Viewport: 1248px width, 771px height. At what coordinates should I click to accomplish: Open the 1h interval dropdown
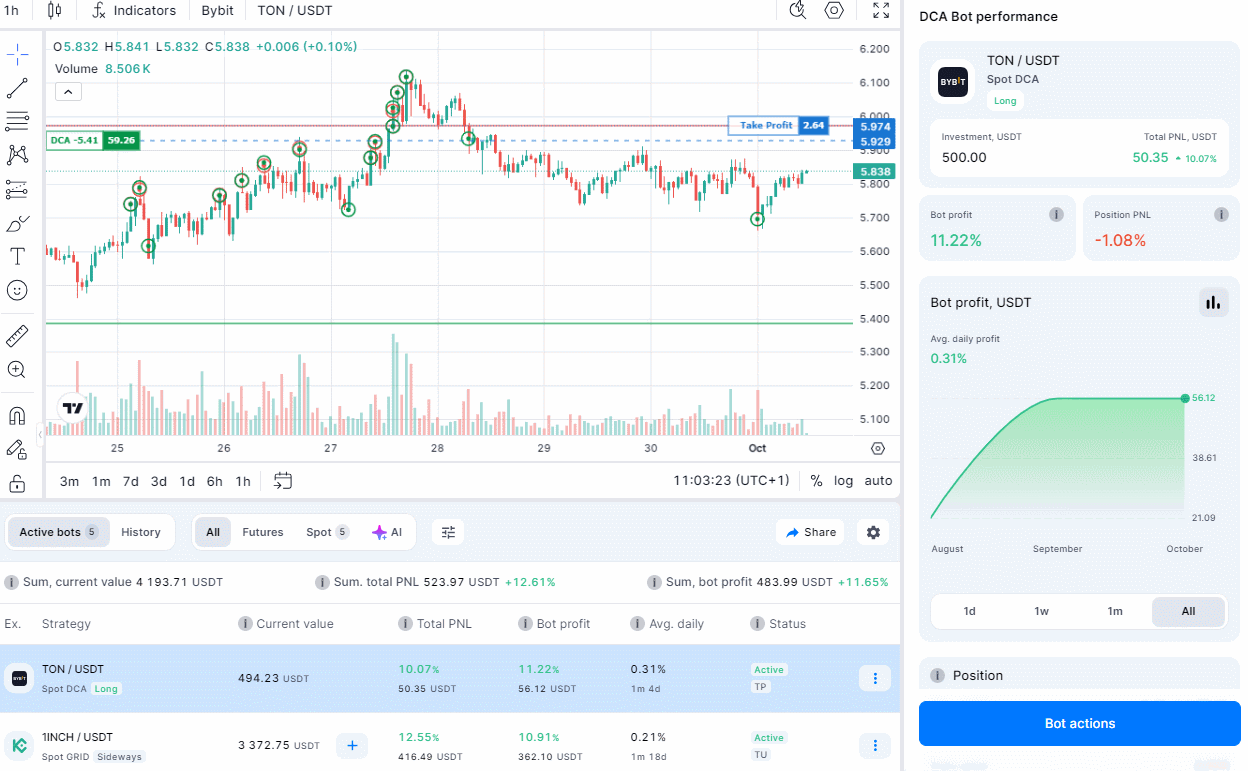[12, 11]
